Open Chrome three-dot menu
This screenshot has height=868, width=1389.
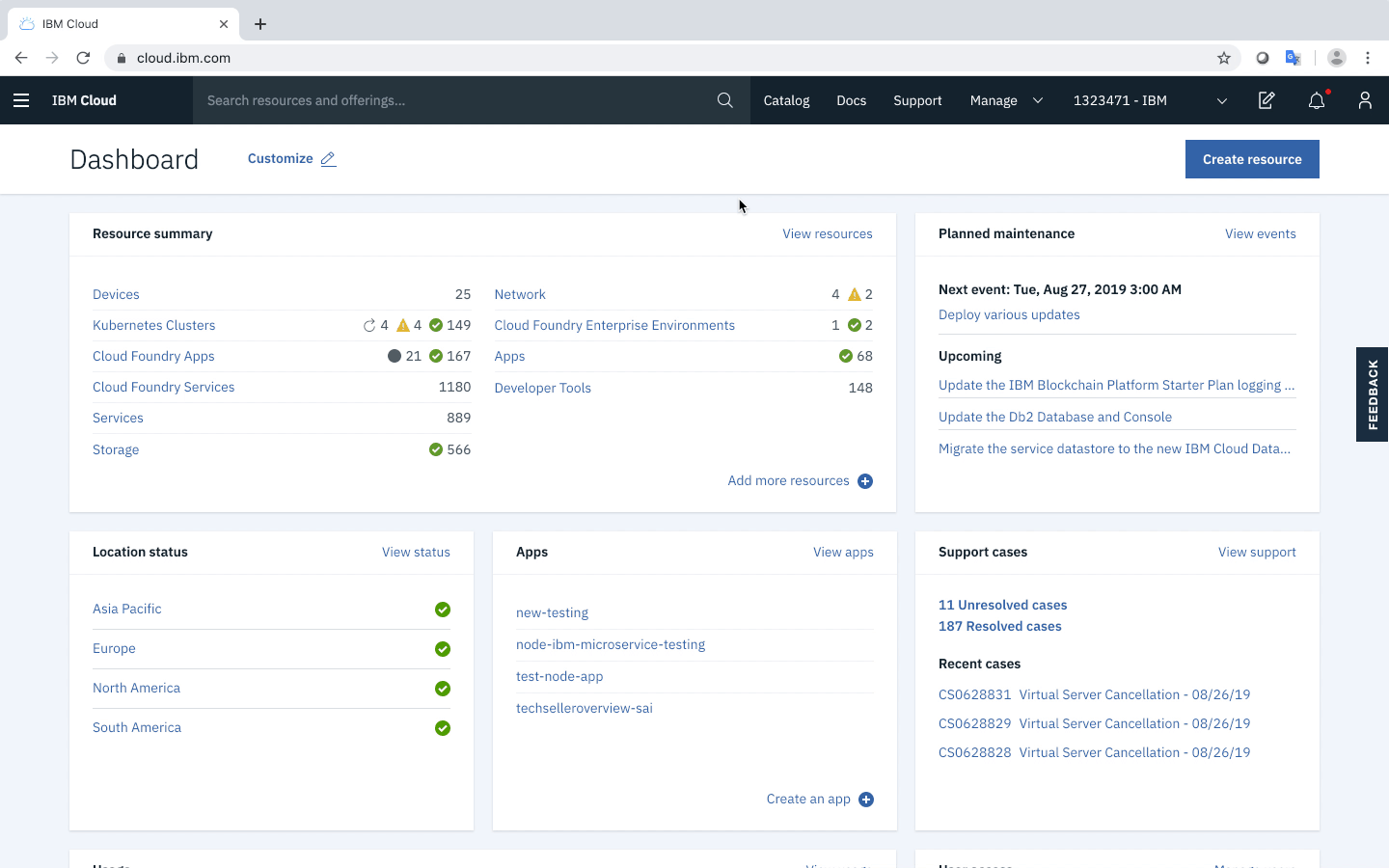point(1368,58)
